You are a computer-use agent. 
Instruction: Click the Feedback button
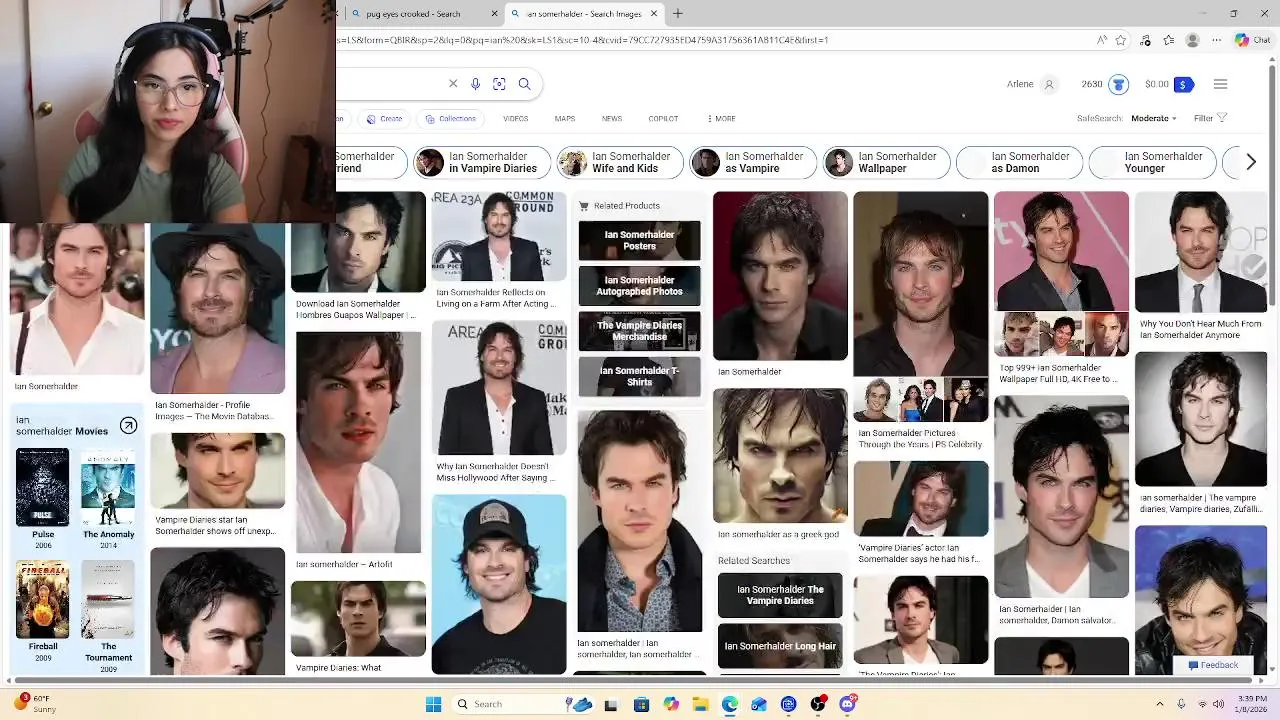[x=1213, y=665]
